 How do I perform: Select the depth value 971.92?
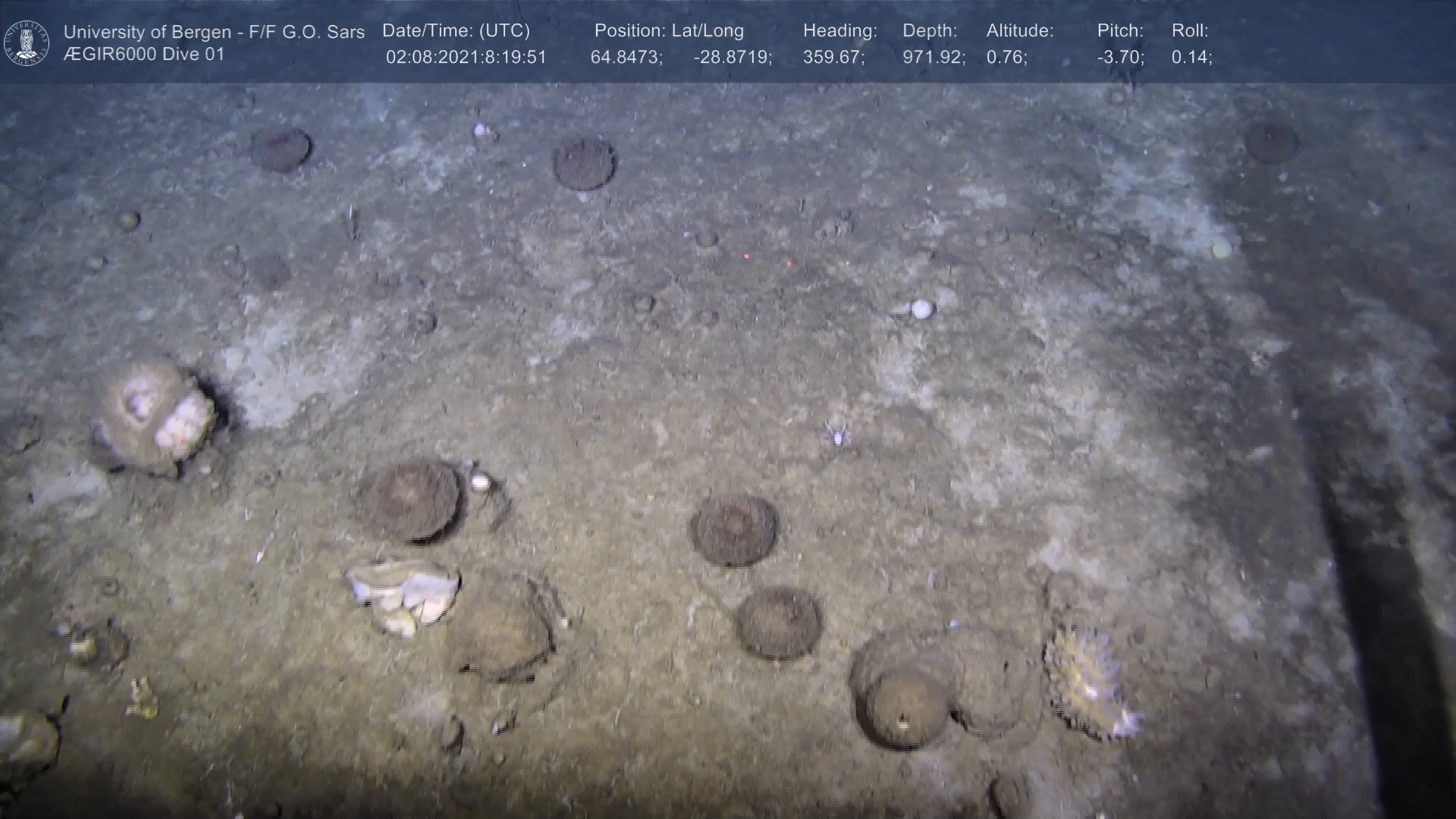point(933,58)
